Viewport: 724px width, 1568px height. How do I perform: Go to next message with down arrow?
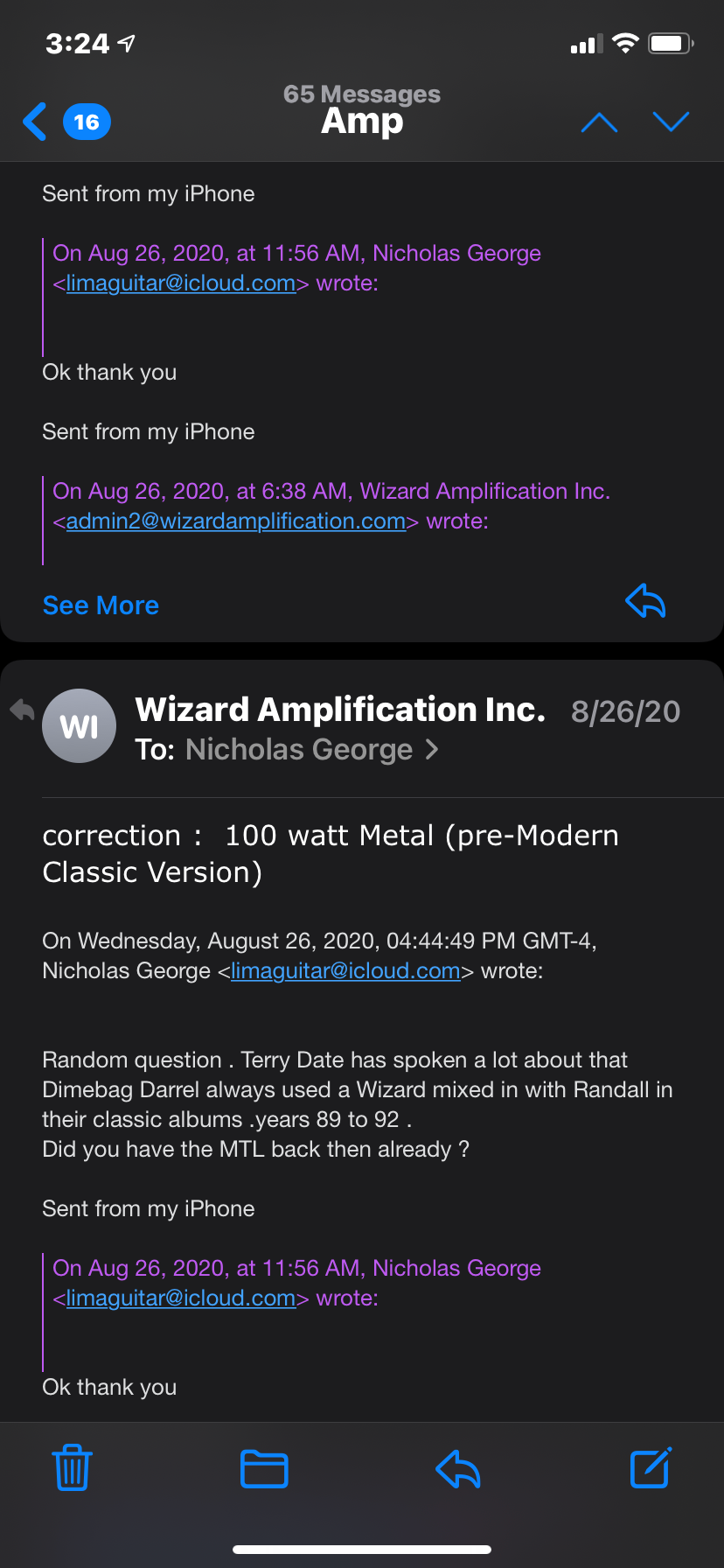671,122
